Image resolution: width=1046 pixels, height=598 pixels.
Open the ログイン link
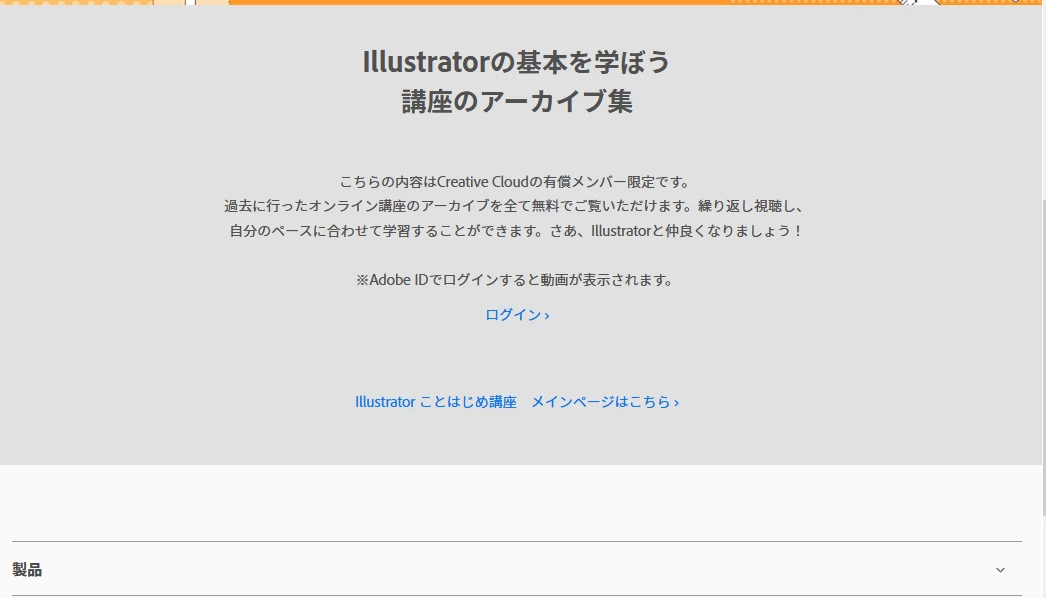(x=517, y=315)
